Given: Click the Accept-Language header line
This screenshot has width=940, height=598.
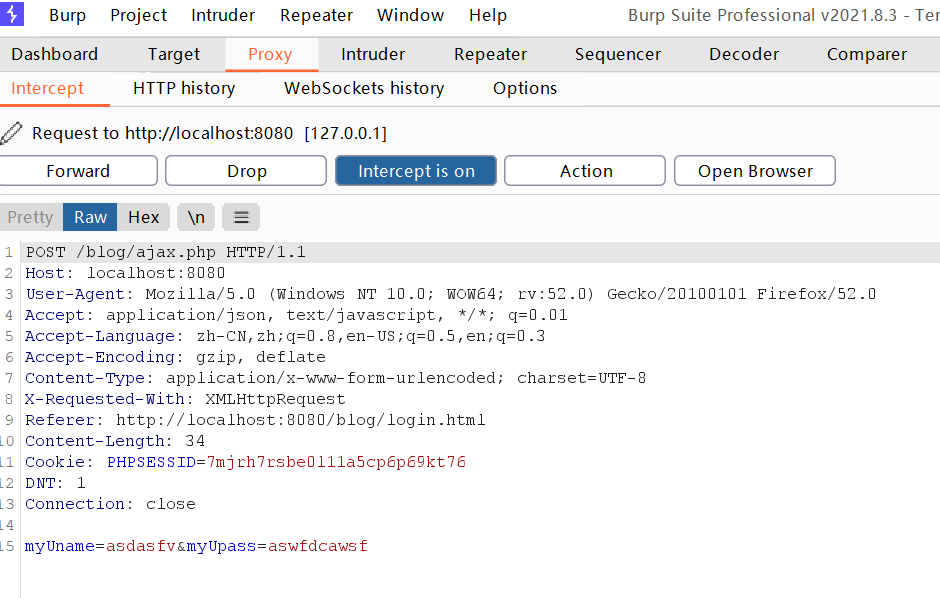Looking at the screenshot, I should pos(285,336).
